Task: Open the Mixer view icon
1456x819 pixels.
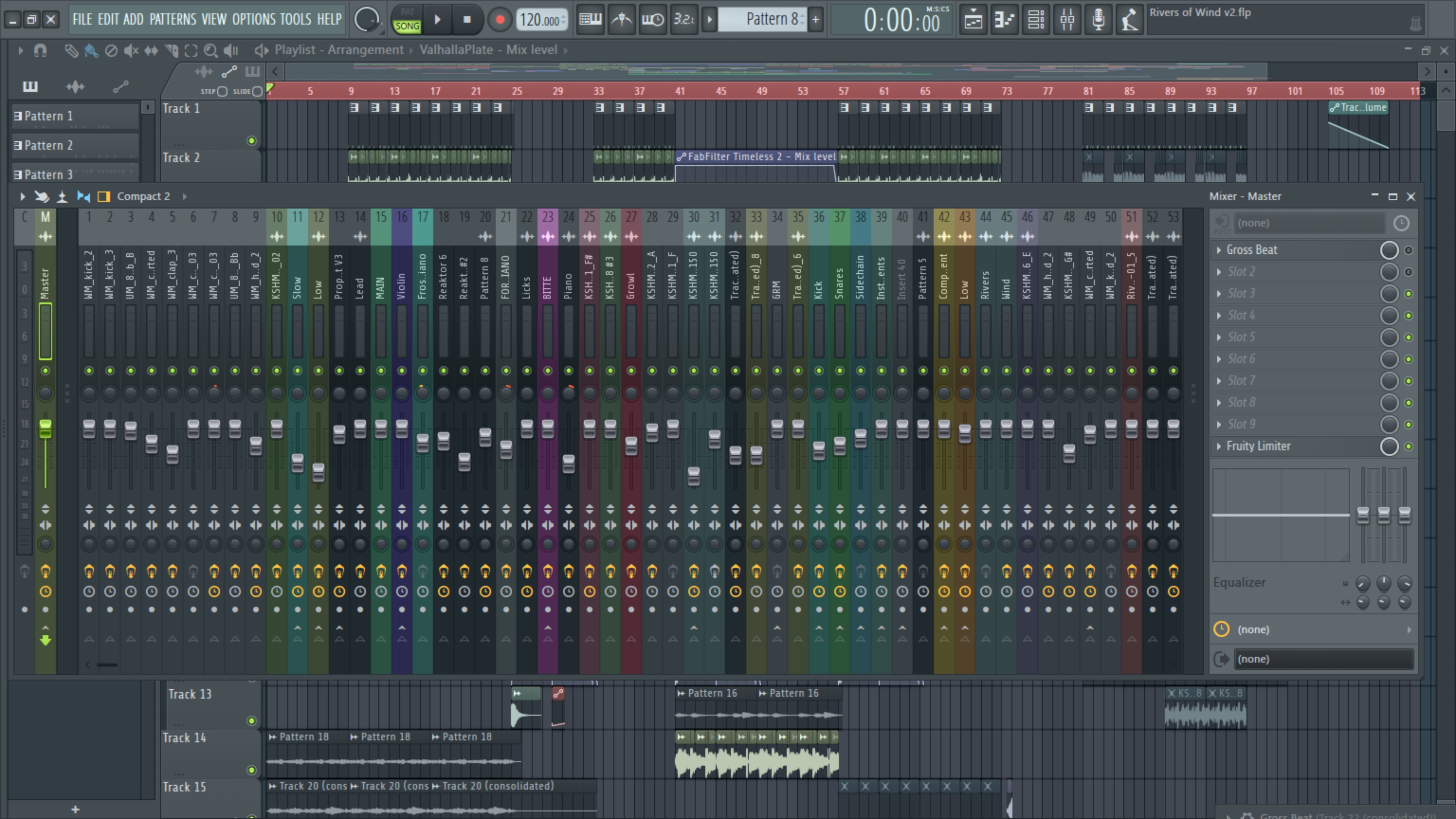Action: click(1067, 20)
